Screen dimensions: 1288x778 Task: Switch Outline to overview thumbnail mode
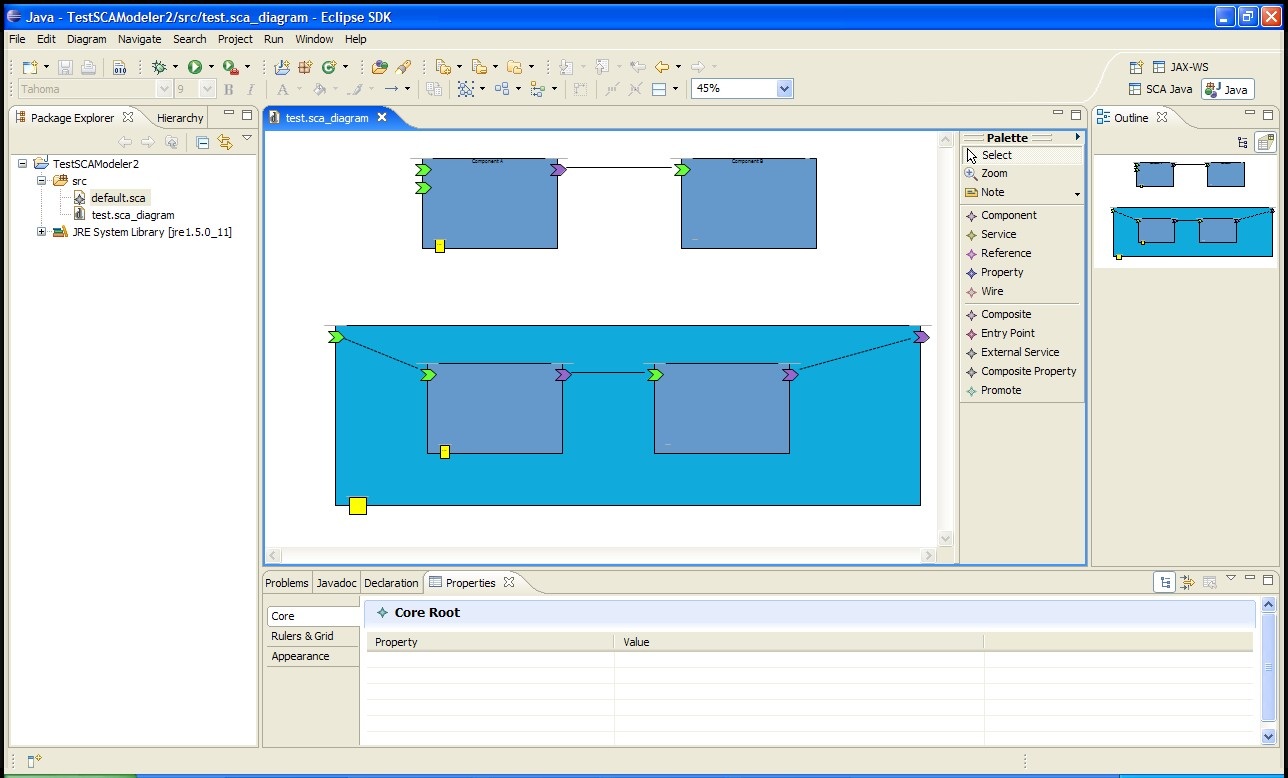pos(1265,142)
